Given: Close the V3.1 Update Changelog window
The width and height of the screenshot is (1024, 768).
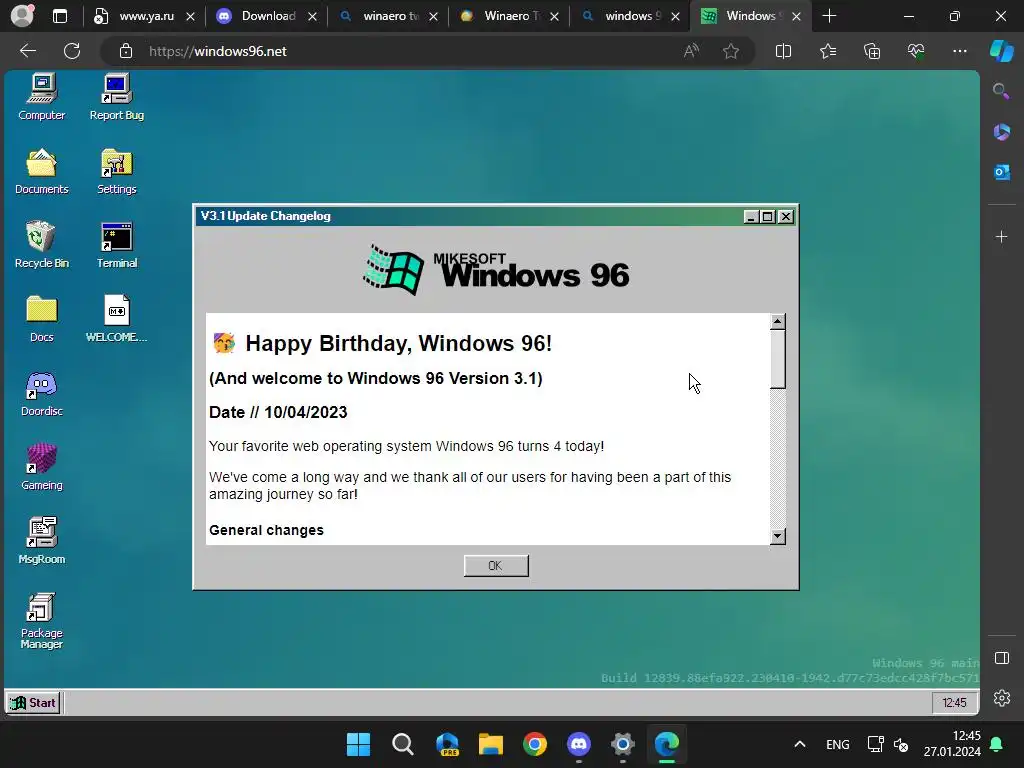Looking at the screenshot, I should coord(786,217).
